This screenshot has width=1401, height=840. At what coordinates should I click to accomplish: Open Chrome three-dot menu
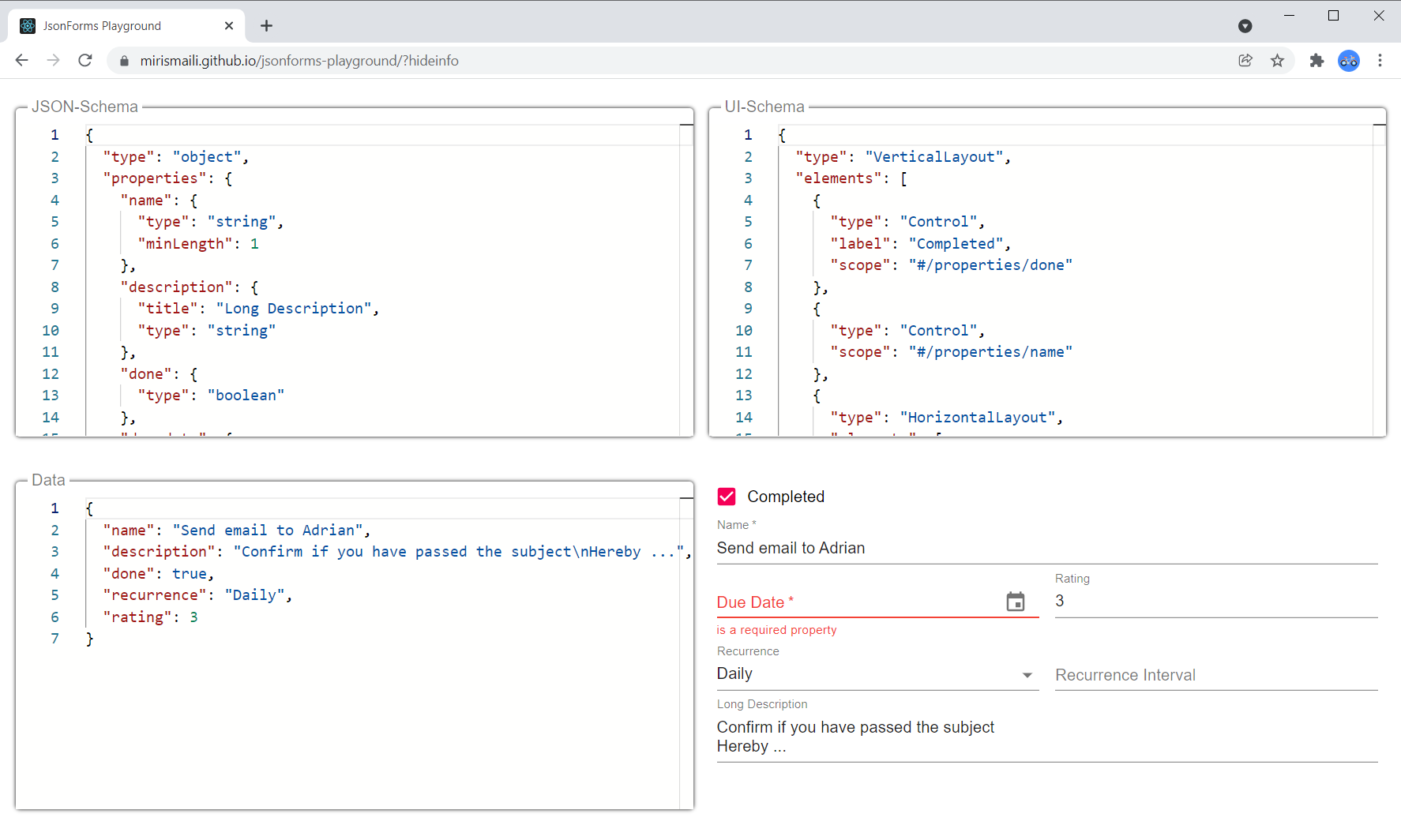click(x=1380, y=61)
